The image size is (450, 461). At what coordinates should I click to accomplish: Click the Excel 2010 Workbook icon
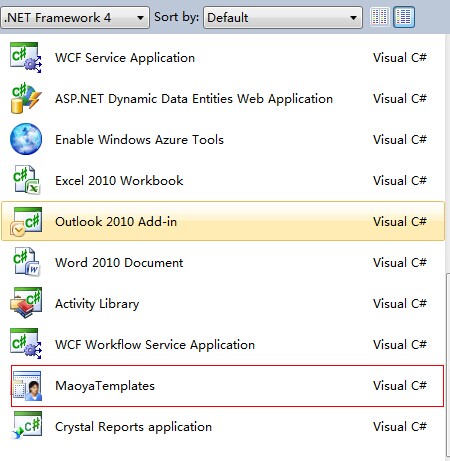click(x=27, y=180)
